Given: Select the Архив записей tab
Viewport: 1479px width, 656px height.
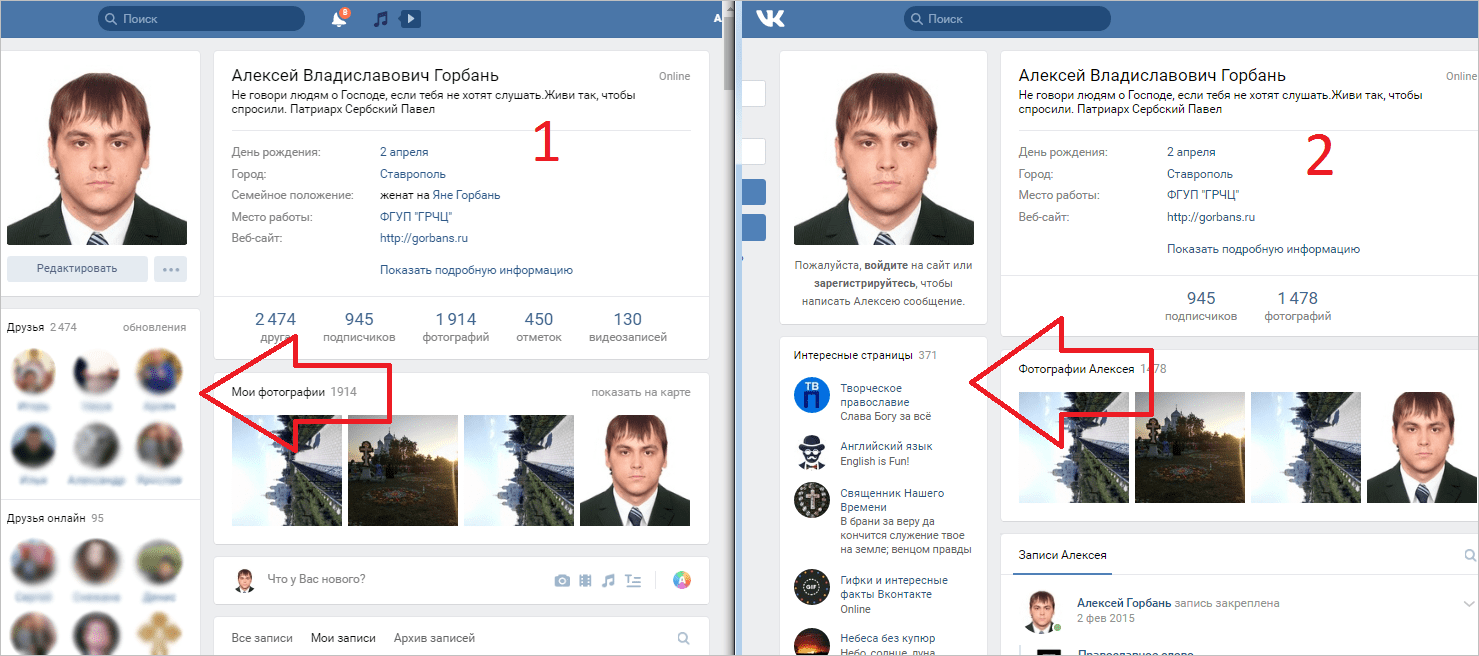Looking at the screenshot, I should pyautogui.click(x=434, y=638).
